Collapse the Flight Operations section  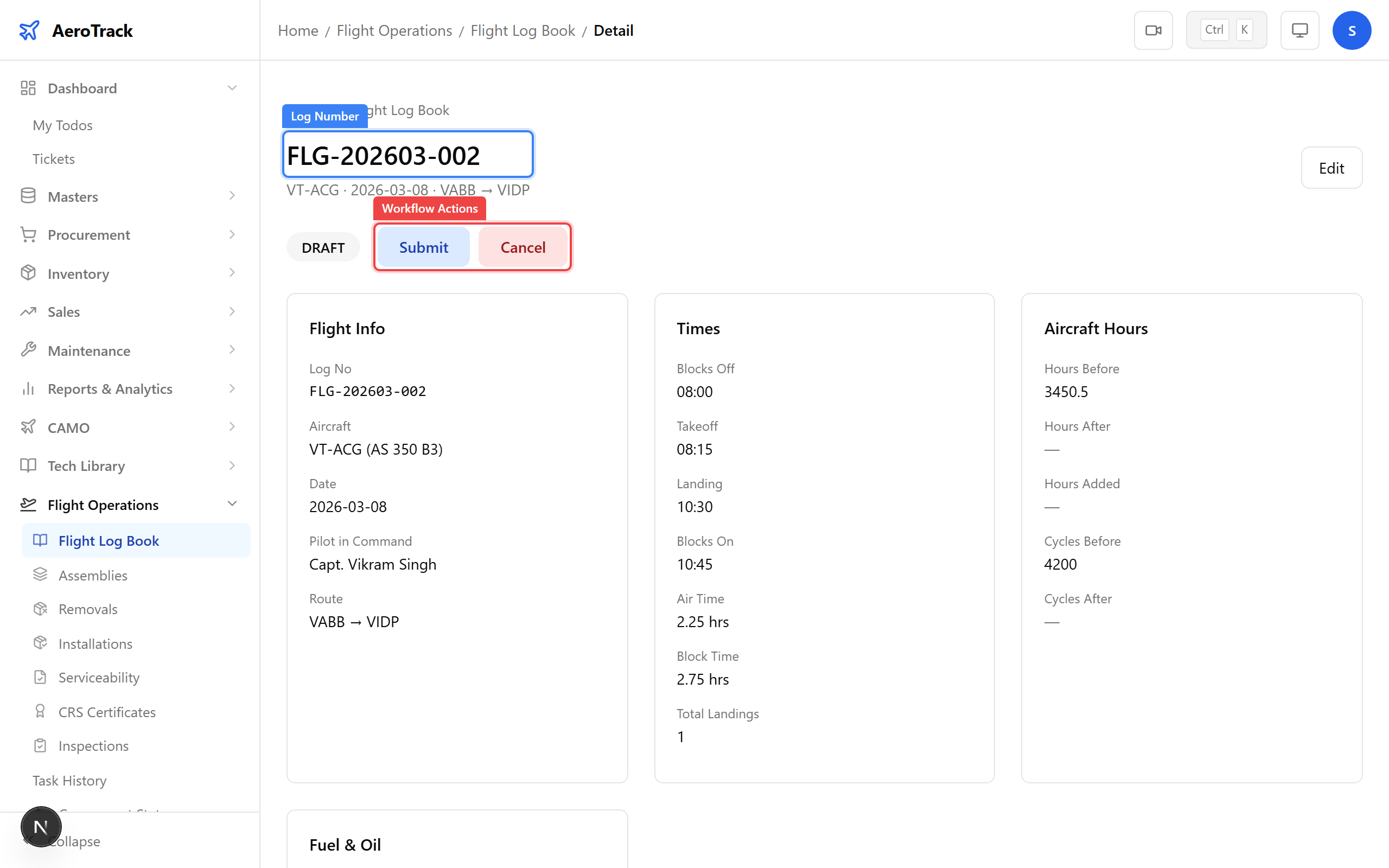[232, 503]
